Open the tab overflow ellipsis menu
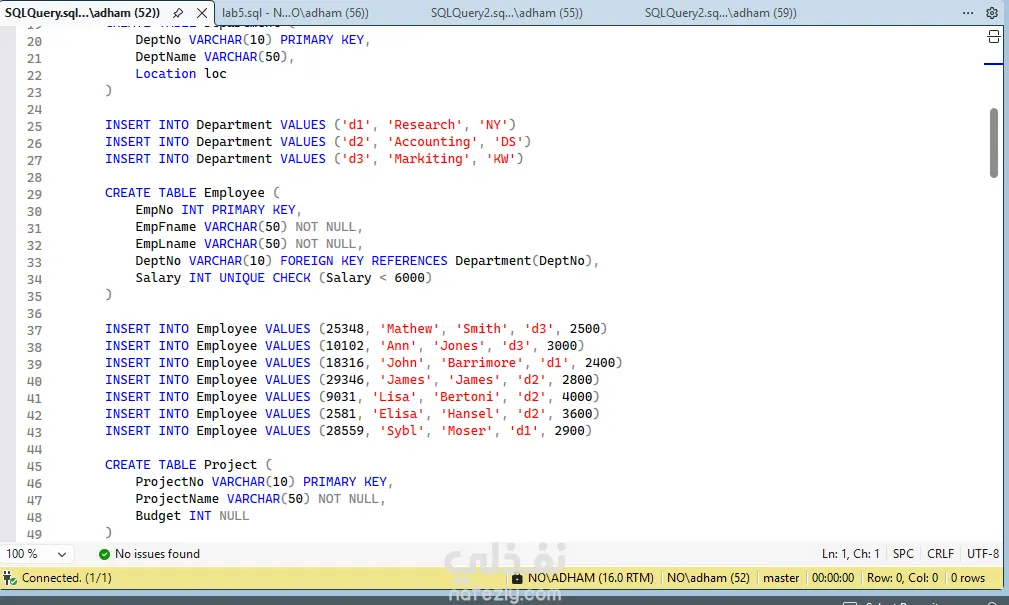 click(x=968, y=13)
